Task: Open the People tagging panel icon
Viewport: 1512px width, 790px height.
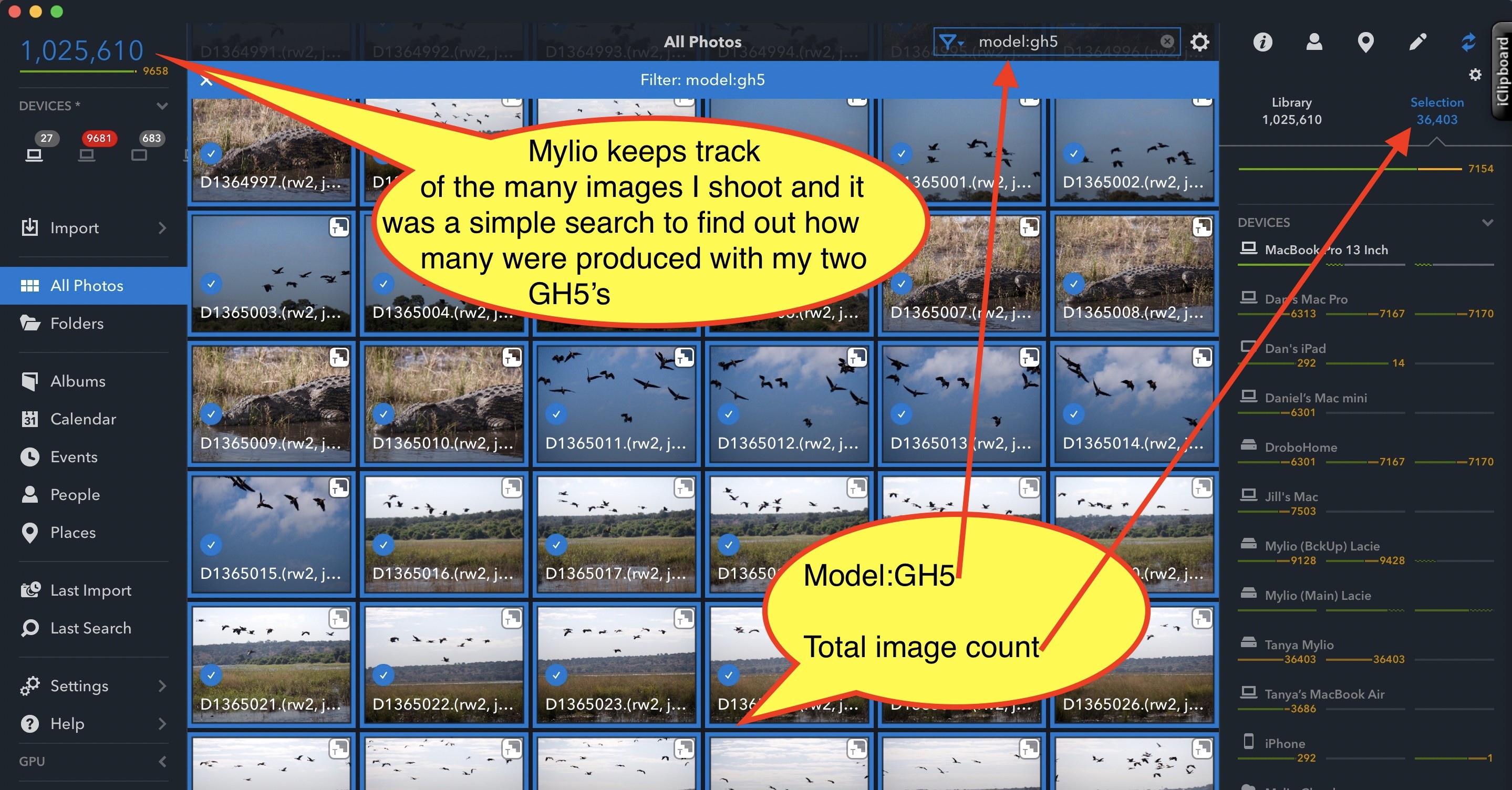Action: tap(1314, 41)
